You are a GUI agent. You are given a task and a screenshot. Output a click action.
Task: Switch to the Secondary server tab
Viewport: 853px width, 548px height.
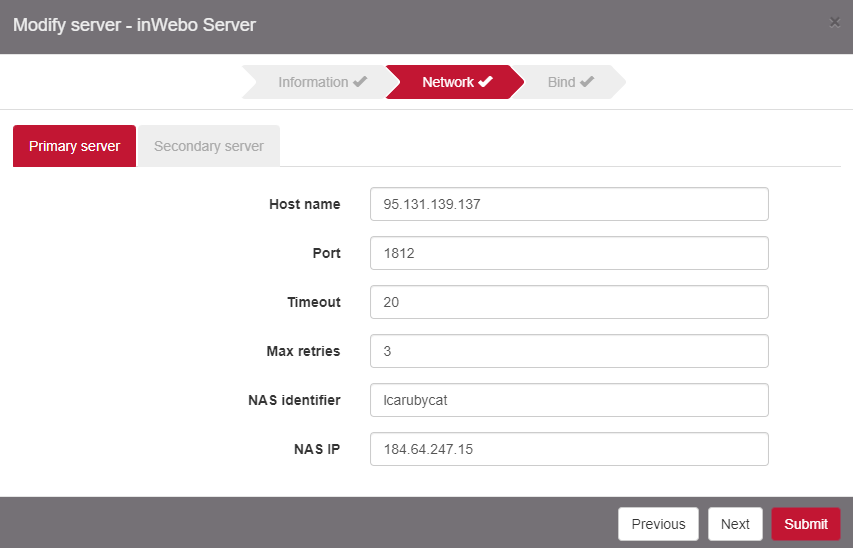[x=209, y=146]
